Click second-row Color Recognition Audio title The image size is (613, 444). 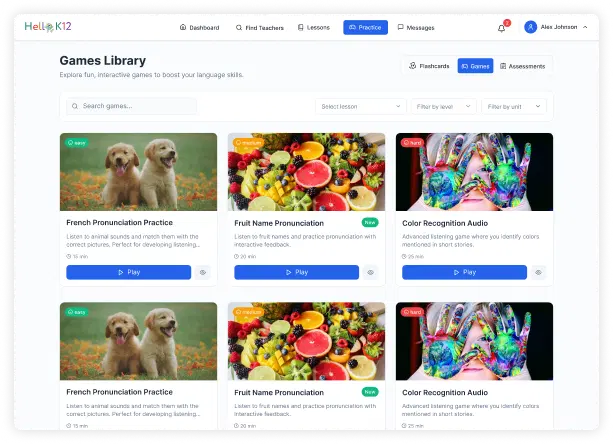[x=445, y=392]
